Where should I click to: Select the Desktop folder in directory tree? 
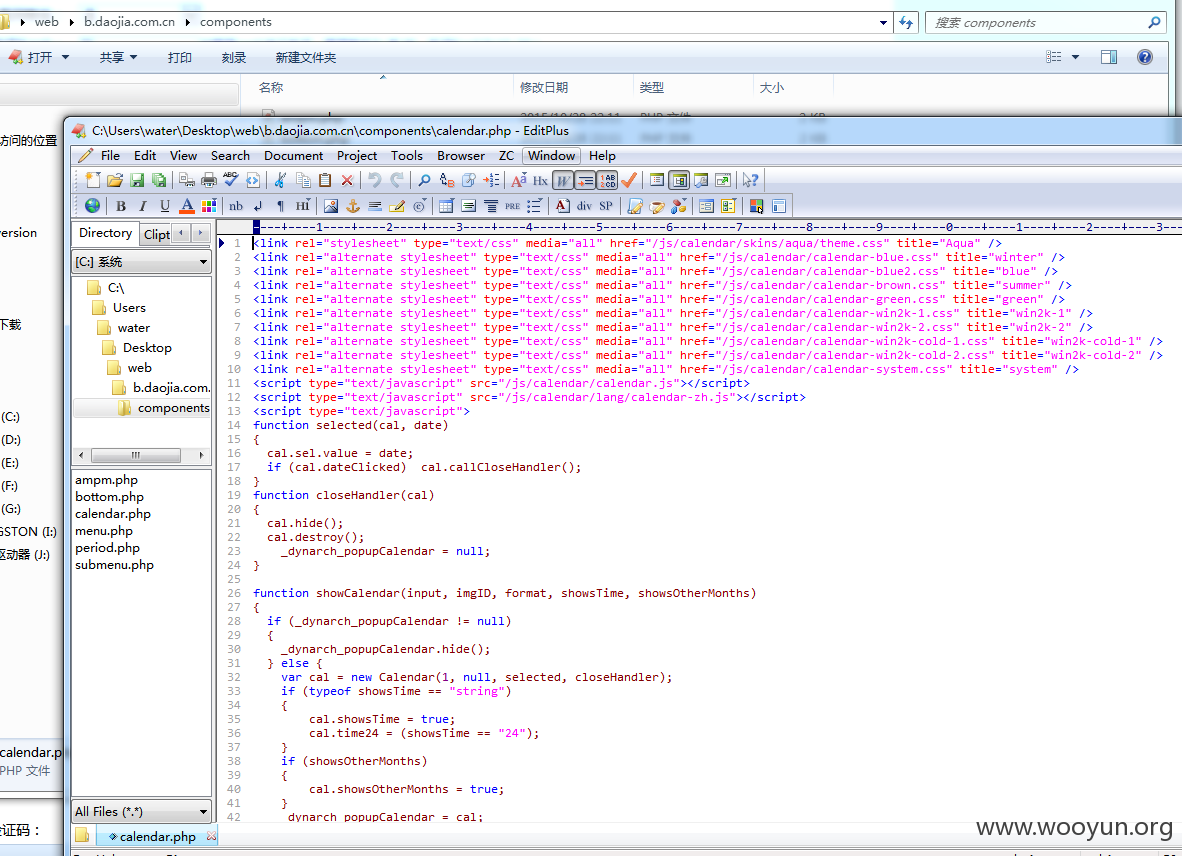[x=147, y=347]
